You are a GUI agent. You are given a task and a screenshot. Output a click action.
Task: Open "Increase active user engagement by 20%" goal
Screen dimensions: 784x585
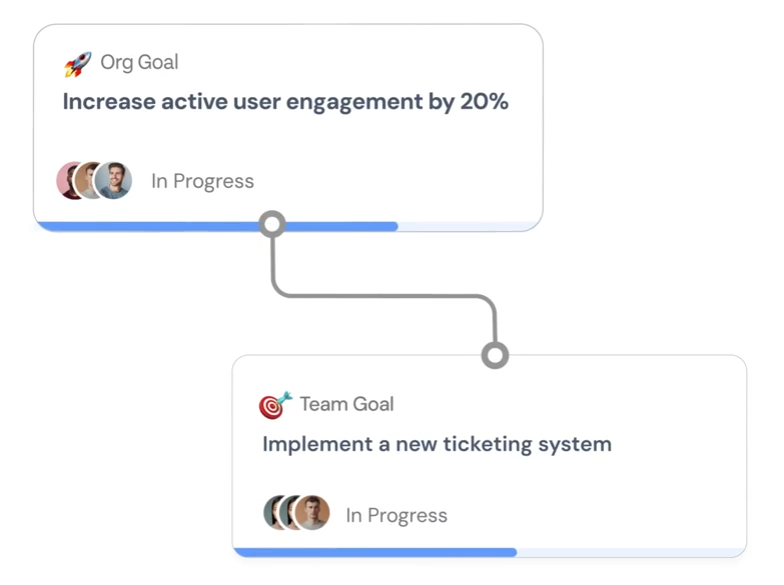[x=285, y=102]
